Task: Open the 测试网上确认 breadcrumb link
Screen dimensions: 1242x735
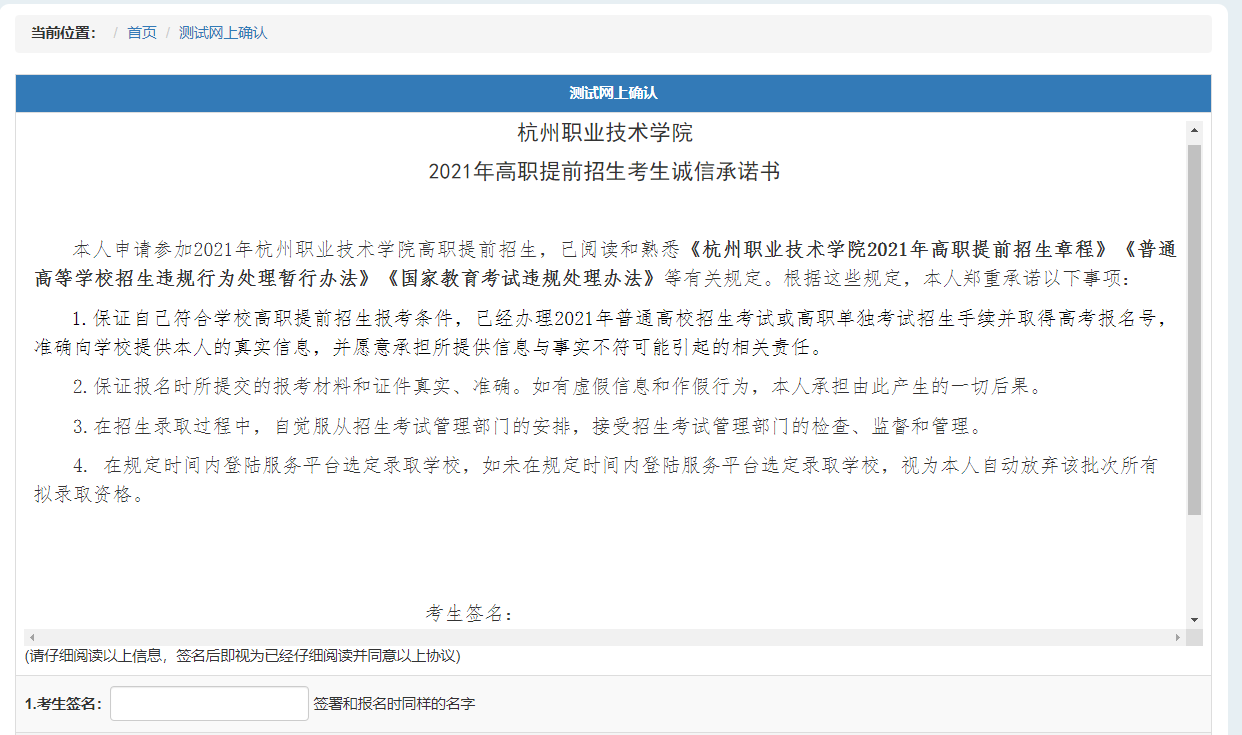Action: (x=223, y=33)
